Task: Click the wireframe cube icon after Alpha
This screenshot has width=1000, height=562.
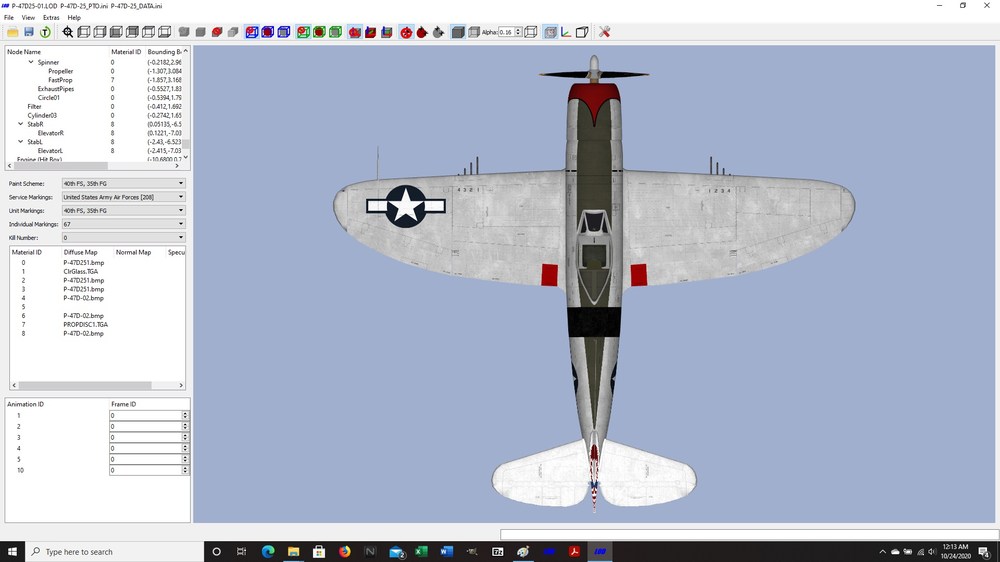Action: [531, 32]
